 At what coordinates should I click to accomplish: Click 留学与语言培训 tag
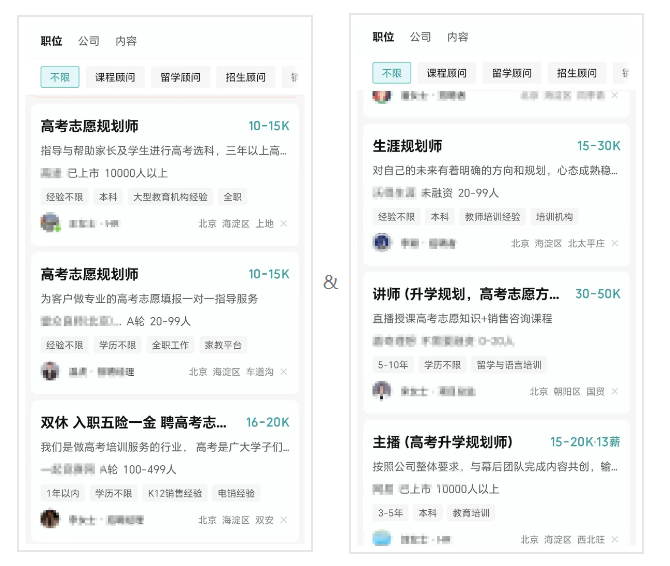coord(509,365)
